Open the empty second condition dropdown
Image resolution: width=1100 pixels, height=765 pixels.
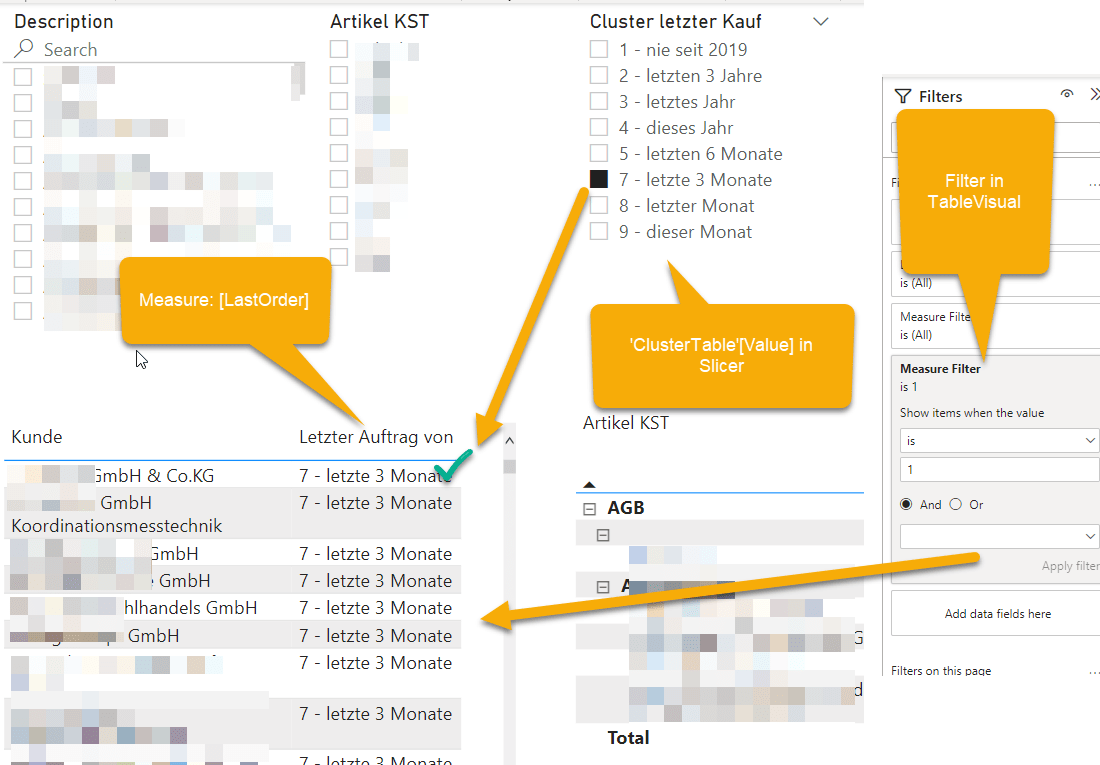click(x=998, y=535)
